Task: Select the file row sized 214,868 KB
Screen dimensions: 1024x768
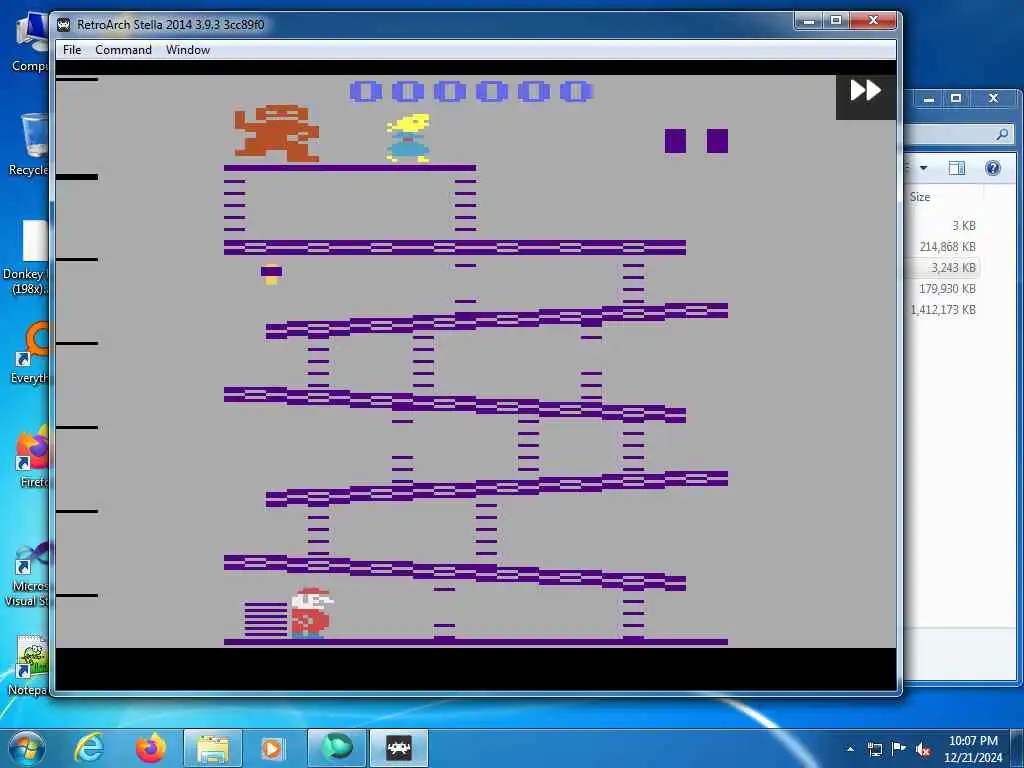Action: [x=943, y=246]
